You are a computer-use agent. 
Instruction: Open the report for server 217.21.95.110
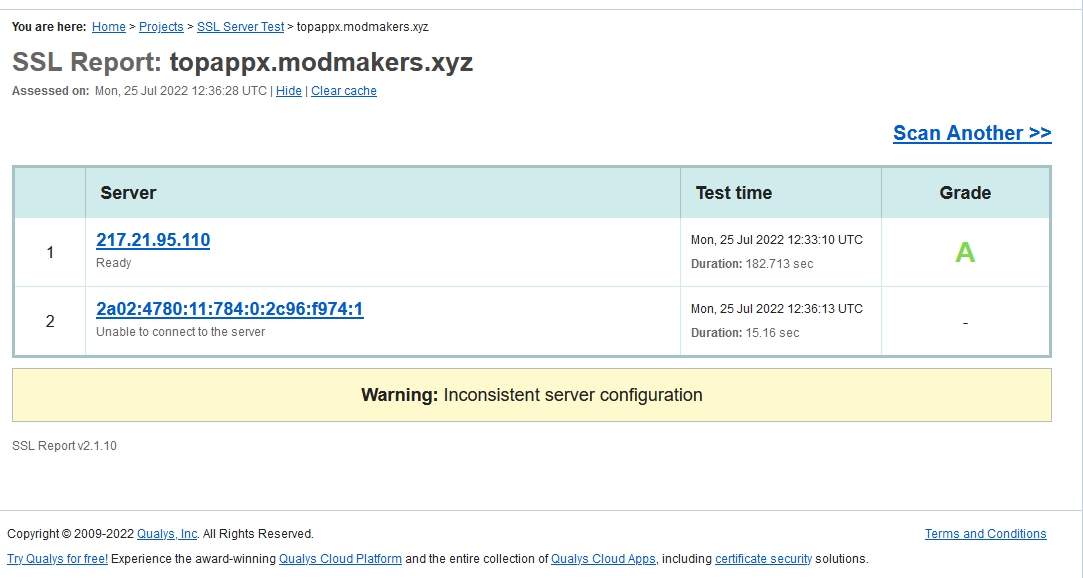pyautogui.click(x=152, y=240)
